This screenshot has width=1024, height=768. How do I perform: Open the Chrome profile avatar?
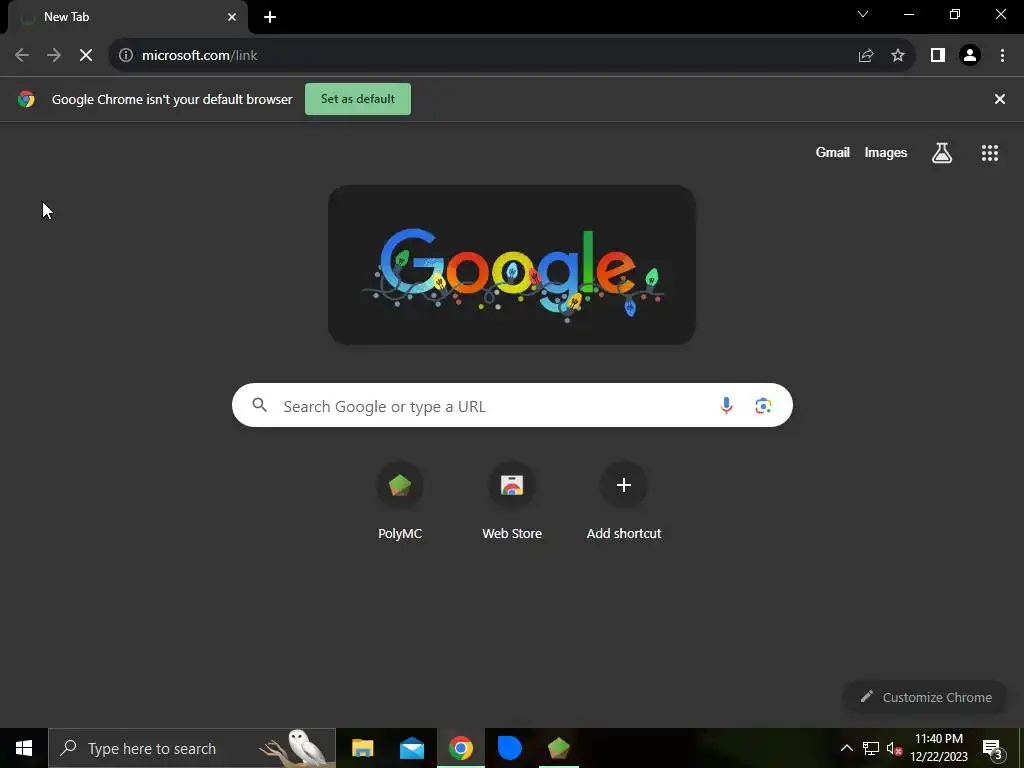pyautogui.click(x=970, y=56)
